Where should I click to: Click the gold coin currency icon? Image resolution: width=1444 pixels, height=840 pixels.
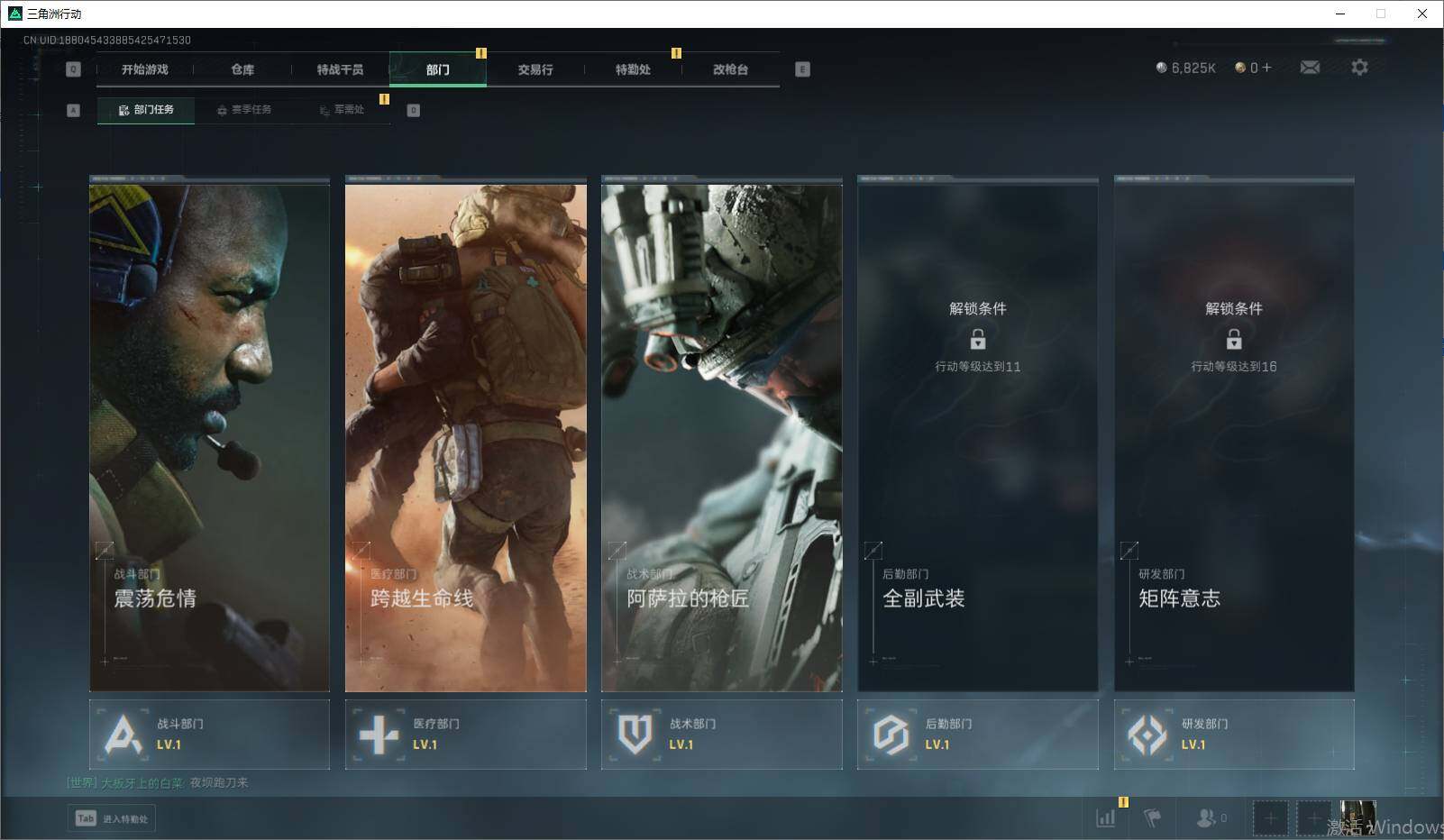1240,68
